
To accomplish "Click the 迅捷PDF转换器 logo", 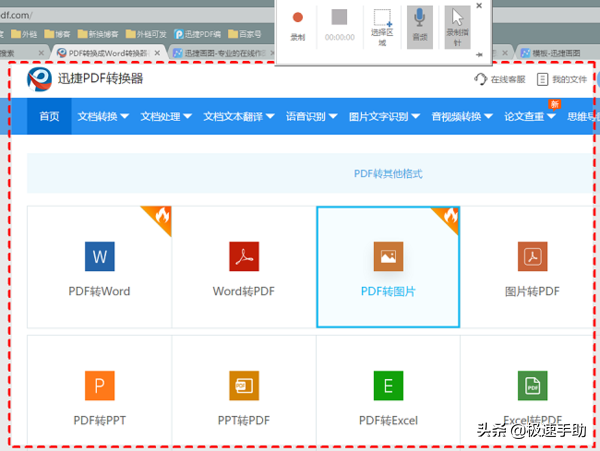I will coord(39,79).
